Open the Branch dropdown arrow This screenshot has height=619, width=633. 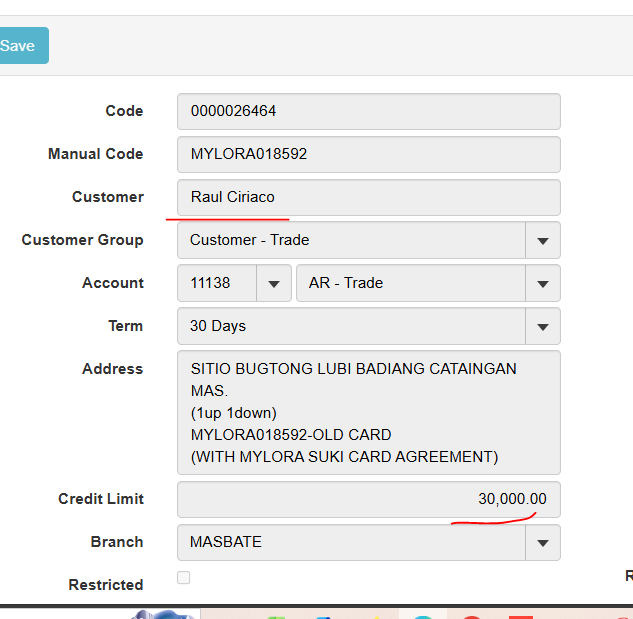543,542
